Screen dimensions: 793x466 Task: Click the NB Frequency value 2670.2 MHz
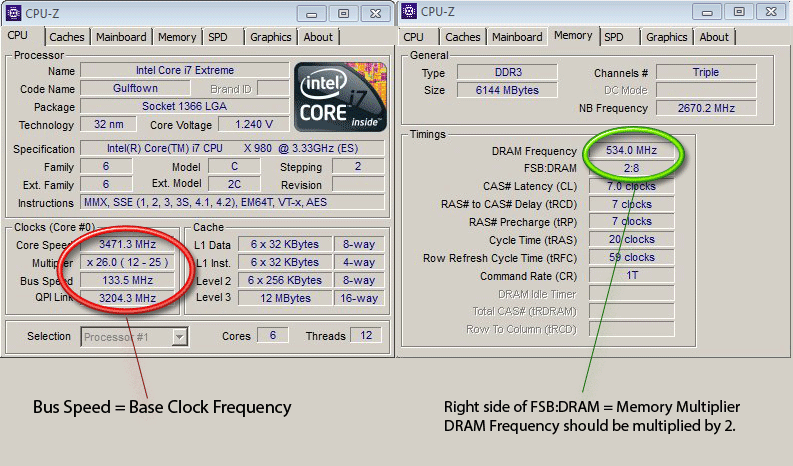[x=706, y=108]
